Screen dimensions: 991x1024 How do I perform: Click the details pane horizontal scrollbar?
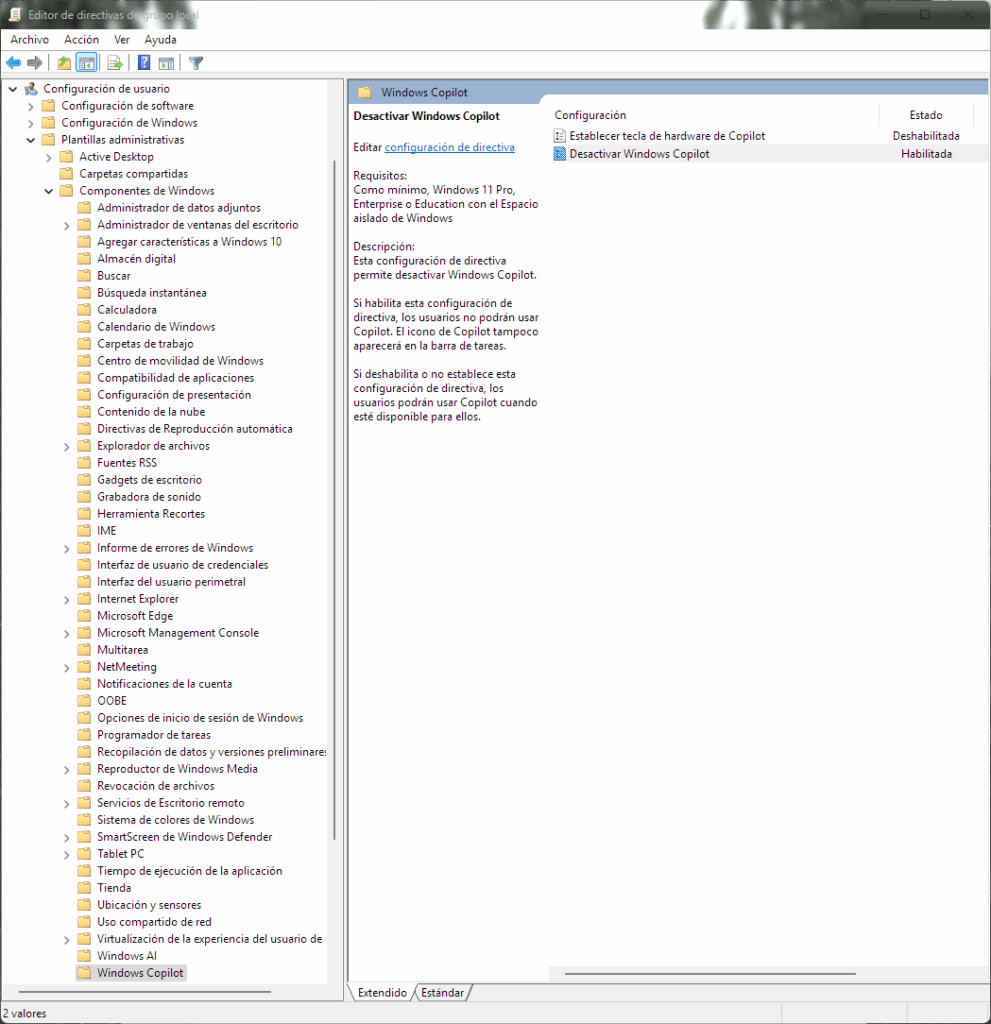[710, 974]
